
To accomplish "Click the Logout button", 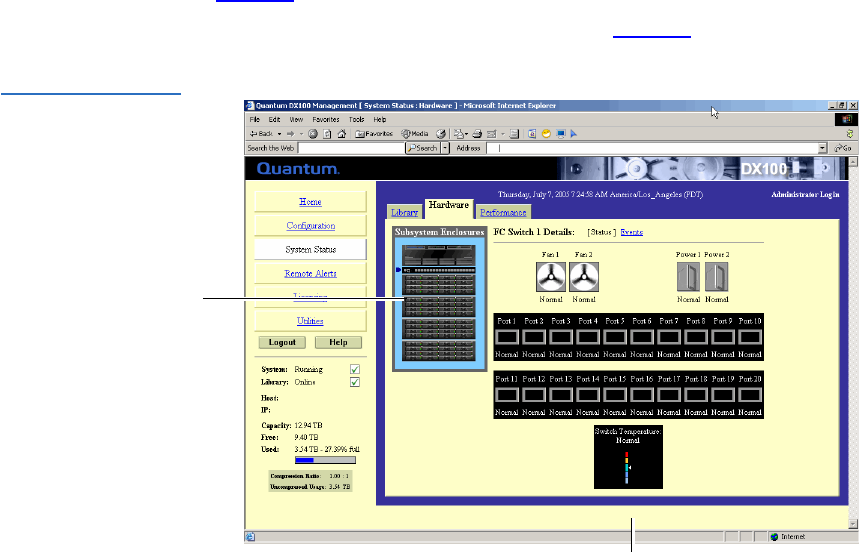I will [282, 342].
